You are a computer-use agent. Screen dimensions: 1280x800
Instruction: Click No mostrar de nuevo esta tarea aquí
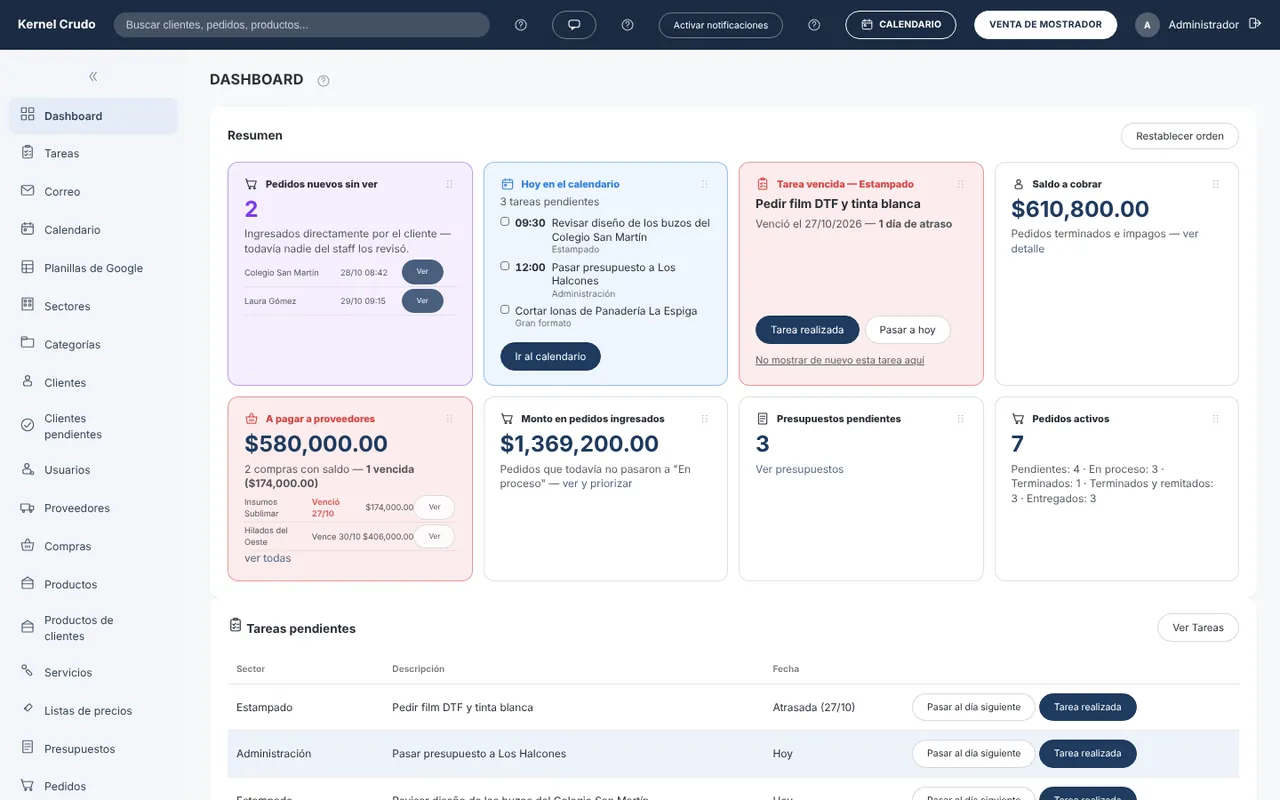[840, 360]
